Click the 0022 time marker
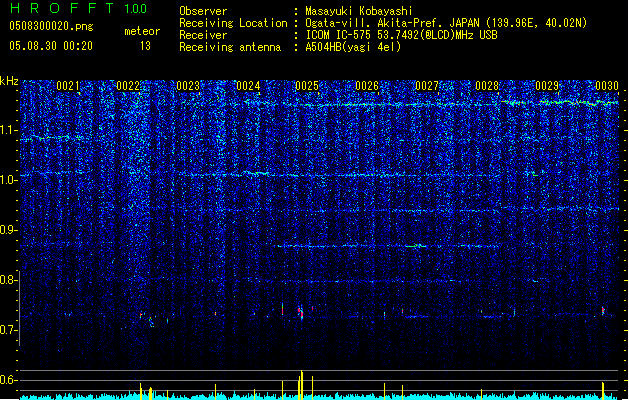 (x=128, y=86)
